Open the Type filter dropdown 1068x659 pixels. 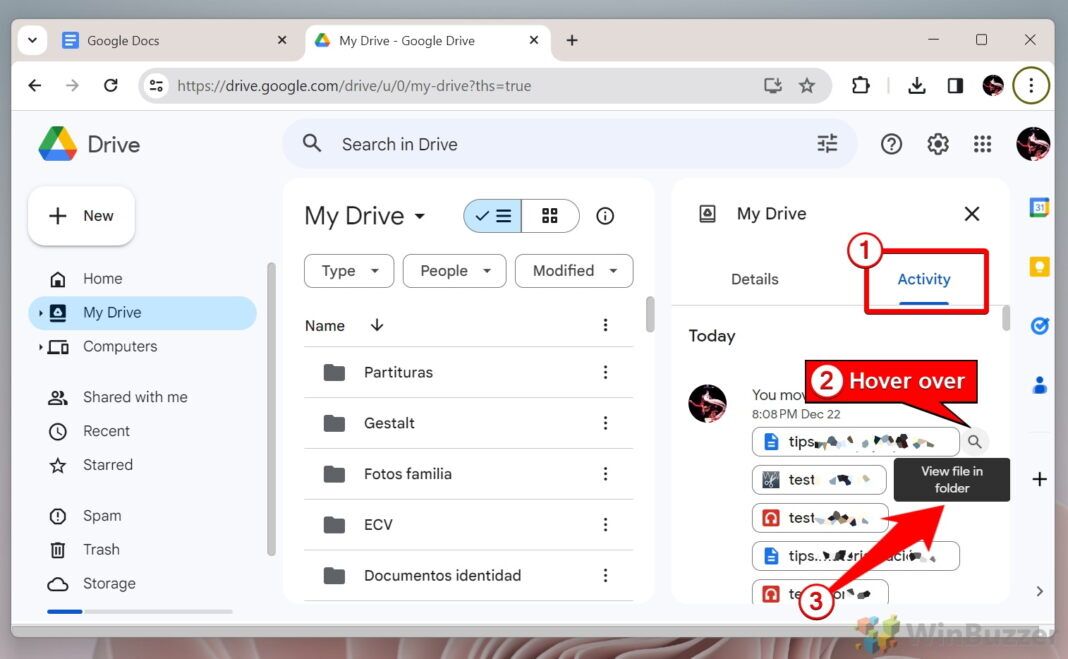click(x=349, y=271)
